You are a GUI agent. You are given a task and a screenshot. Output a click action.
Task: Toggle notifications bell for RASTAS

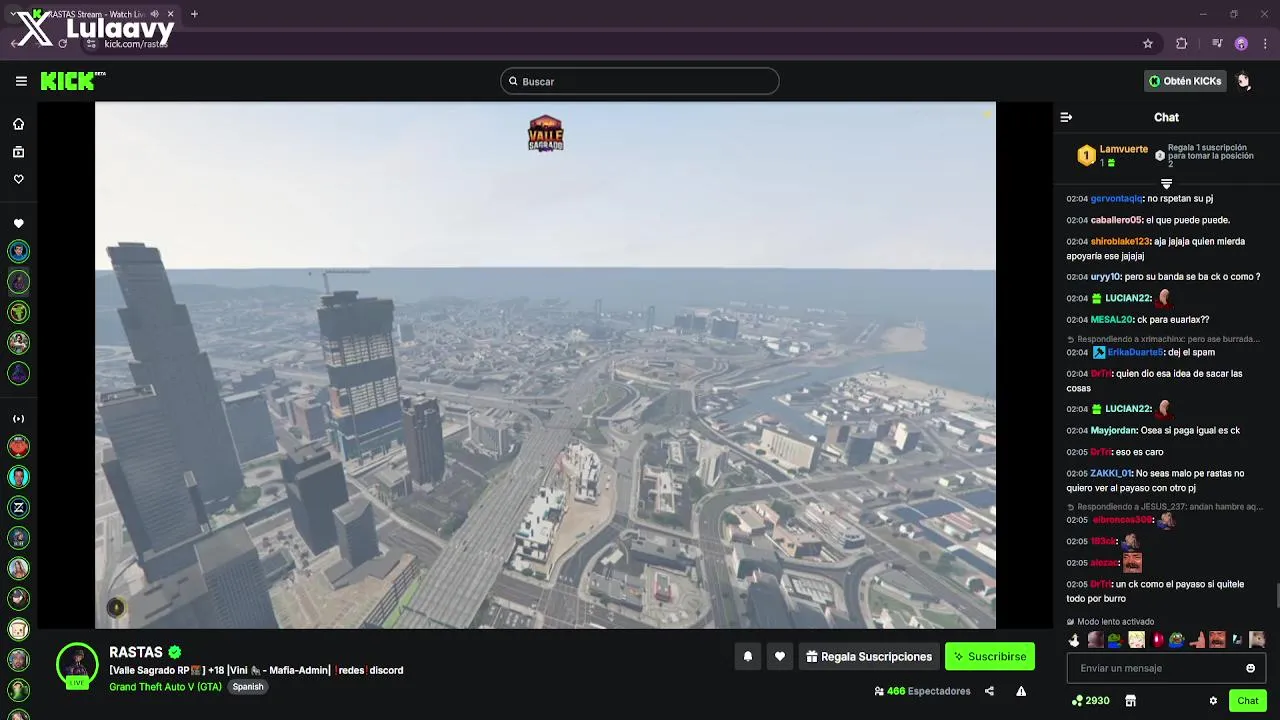747,657
